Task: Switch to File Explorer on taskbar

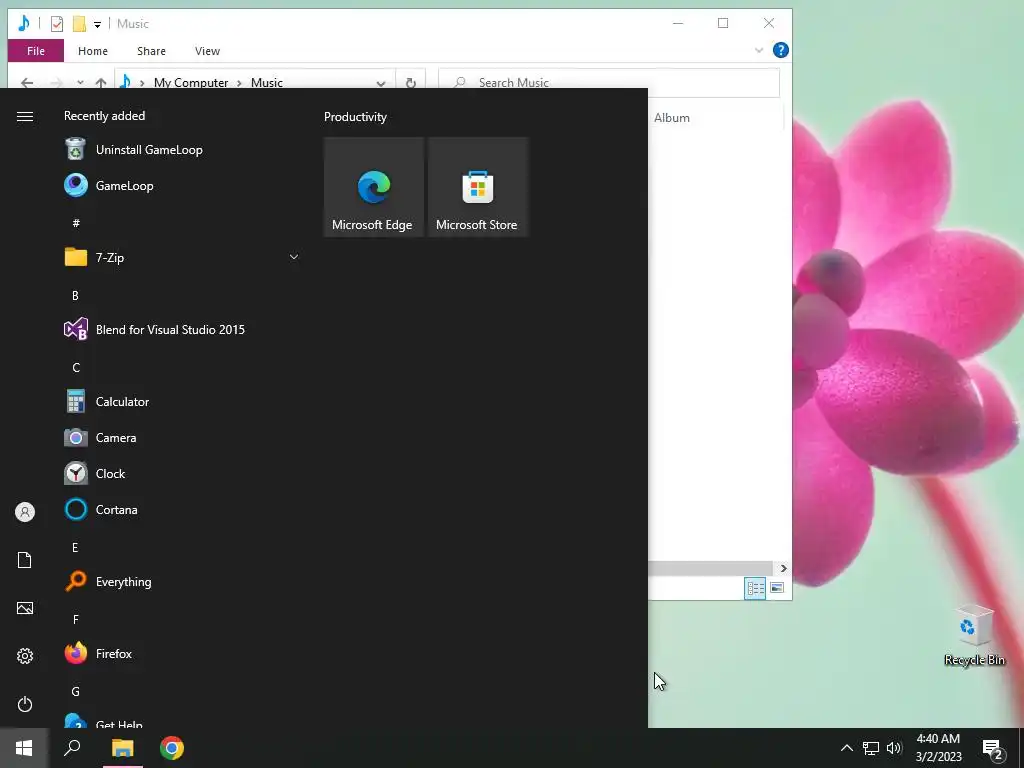Action: click(123, 748)
